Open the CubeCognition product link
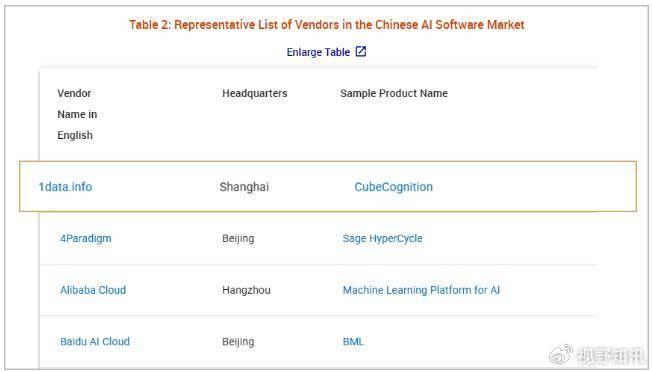The height and width of the screenshot is (372, 652). point(393,187)
